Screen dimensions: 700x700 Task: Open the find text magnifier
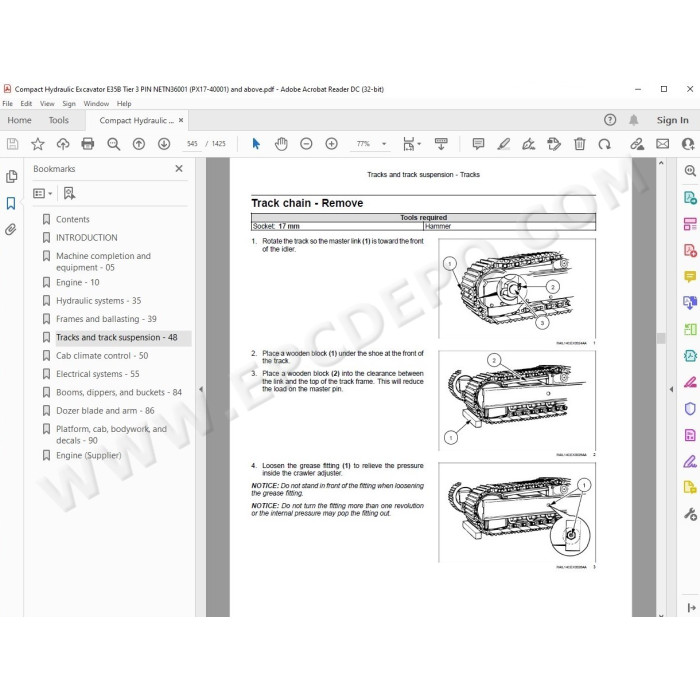point(113,144)
